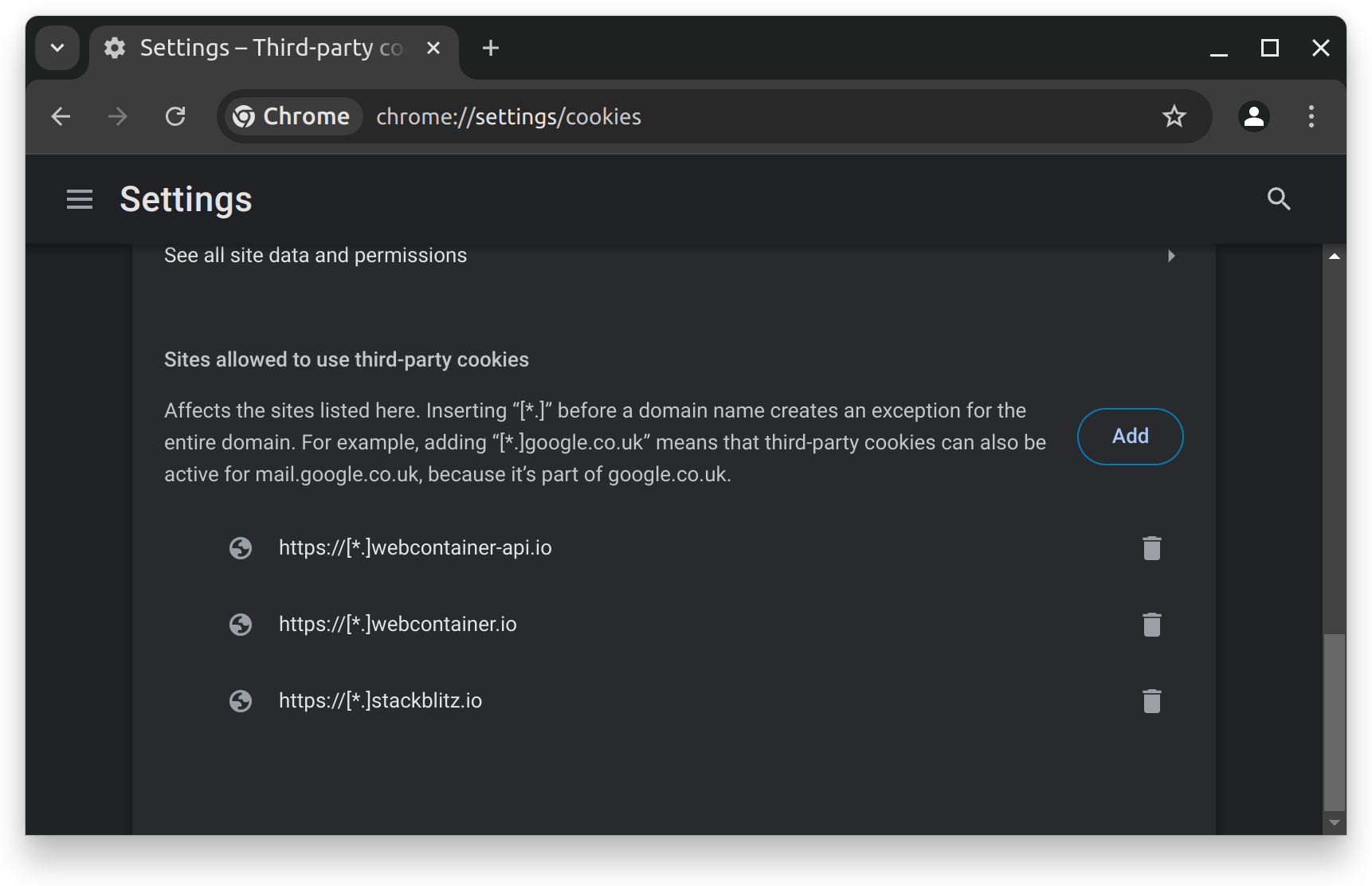Viewport: 1372px width, 886px height.
Task: Click the vertical scrollbar thumb
Action: [x=1335, y=722]
